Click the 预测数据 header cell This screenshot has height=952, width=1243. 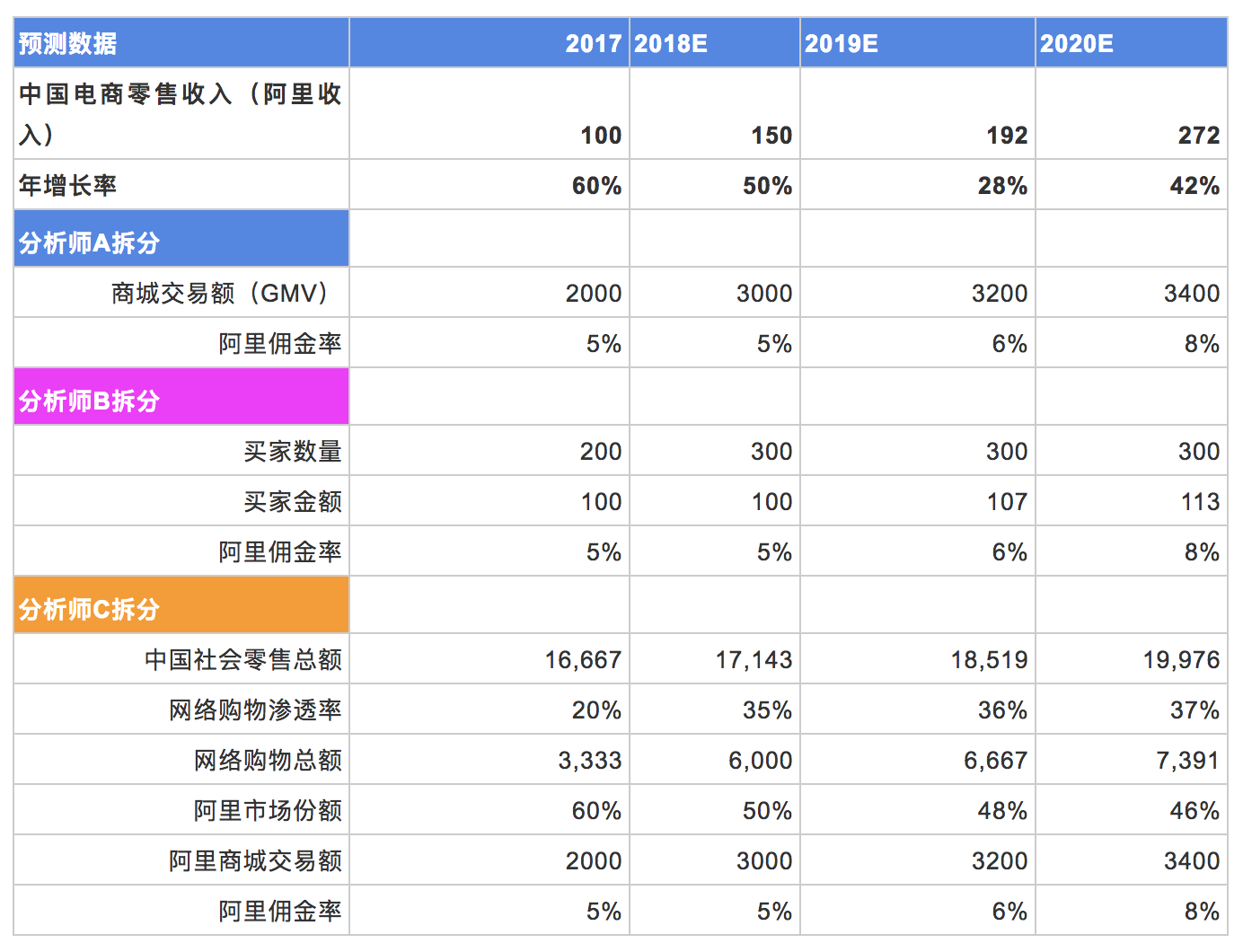click(x=181, y=42)
